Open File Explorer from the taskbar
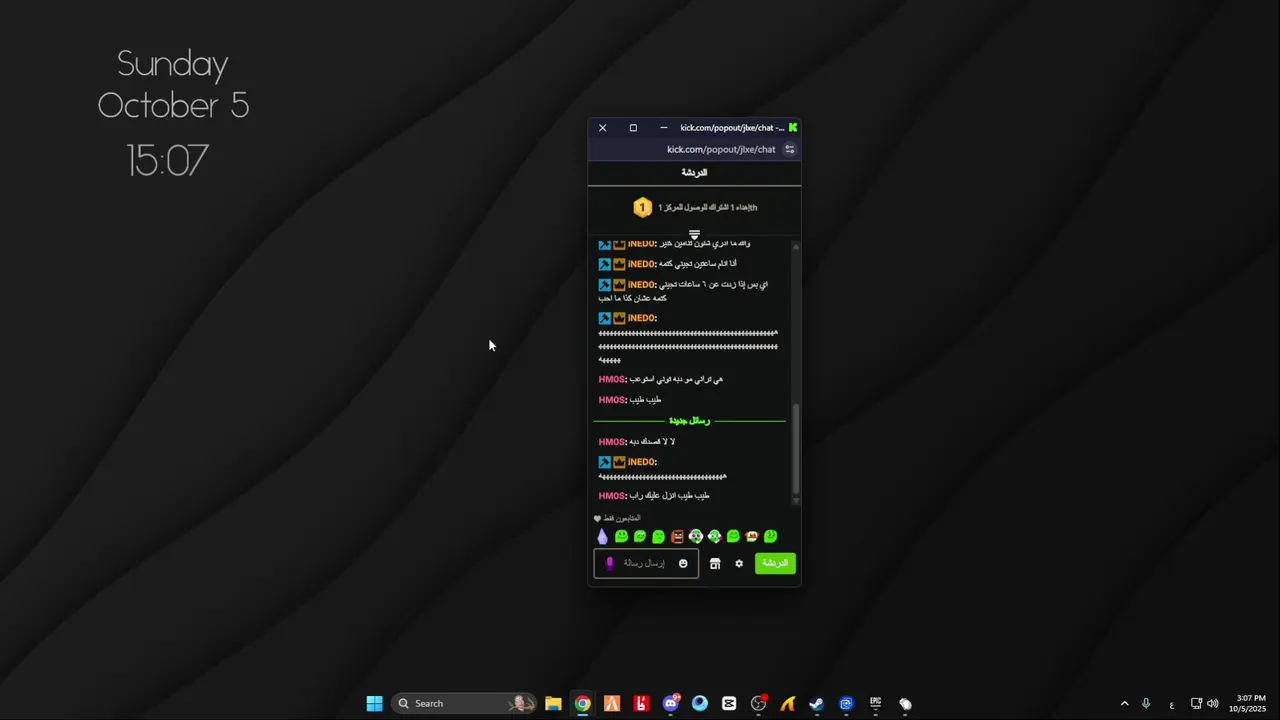Image resolution: width=1280 pixels, height=720 pixels. (553, 703)
